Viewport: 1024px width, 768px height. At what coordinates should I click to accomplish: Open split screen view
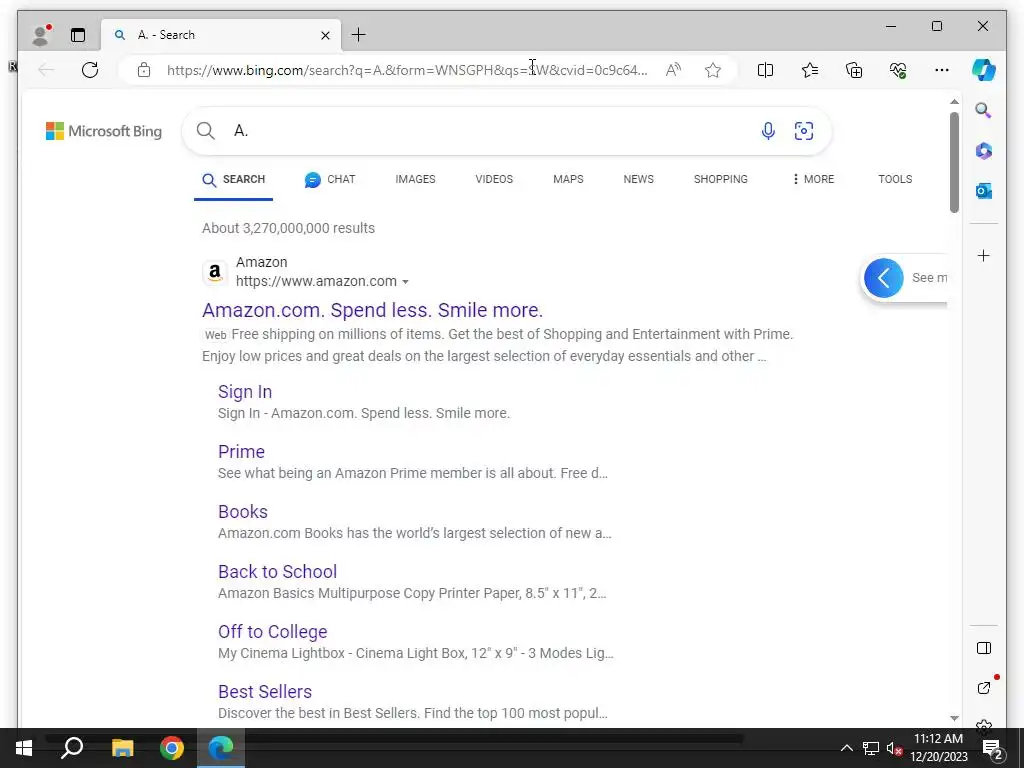tap(765, 70)
